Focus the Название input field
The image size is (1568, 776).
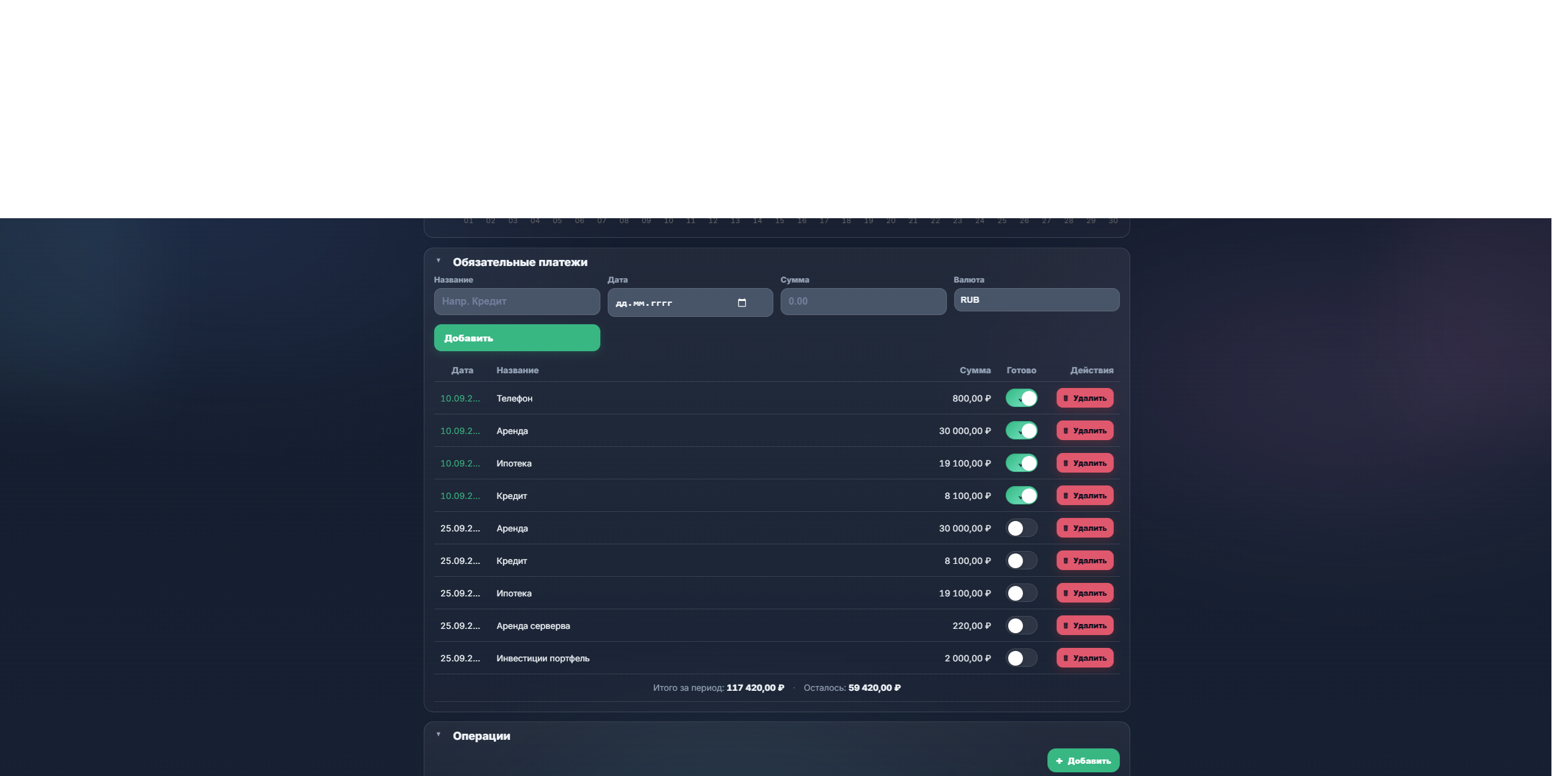coord(516,302)
